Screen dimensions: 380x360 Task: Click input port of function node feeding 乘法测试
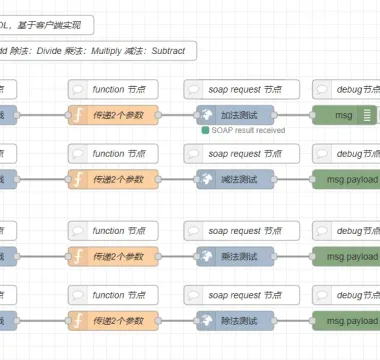(x=68, y=257)
